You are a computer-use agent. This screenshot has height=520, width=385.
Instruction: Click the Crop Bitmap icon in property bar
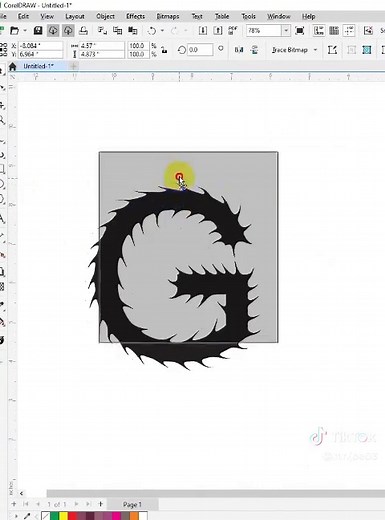(x=351, y=50)
